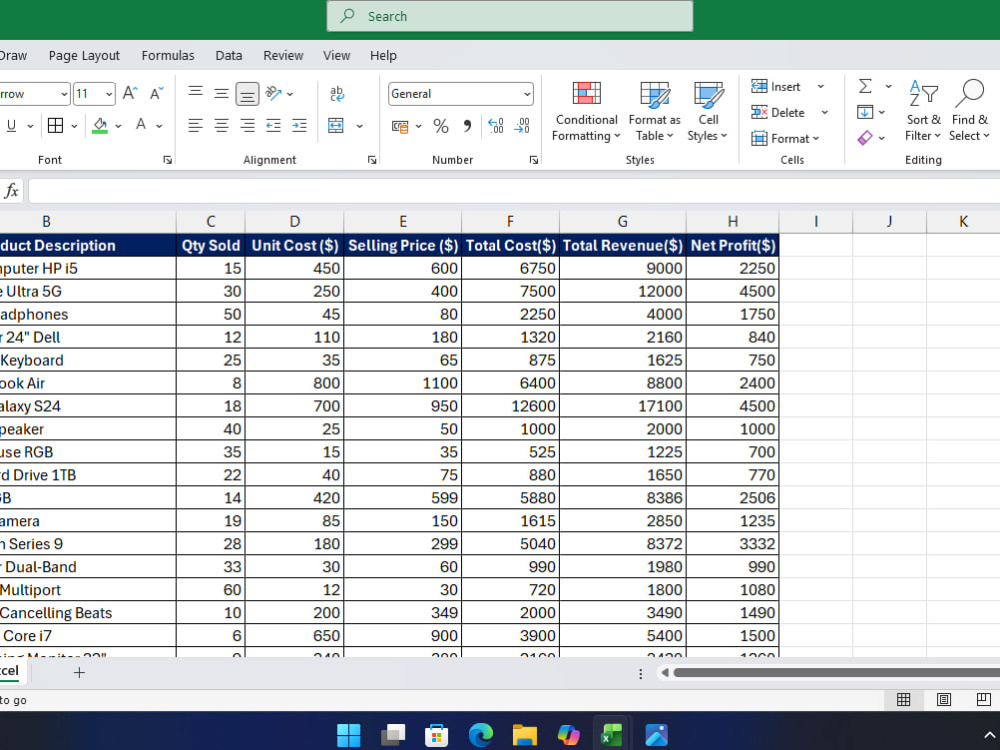Toggle Bottom Align button

pyautogui.click(x=247, y=94)
